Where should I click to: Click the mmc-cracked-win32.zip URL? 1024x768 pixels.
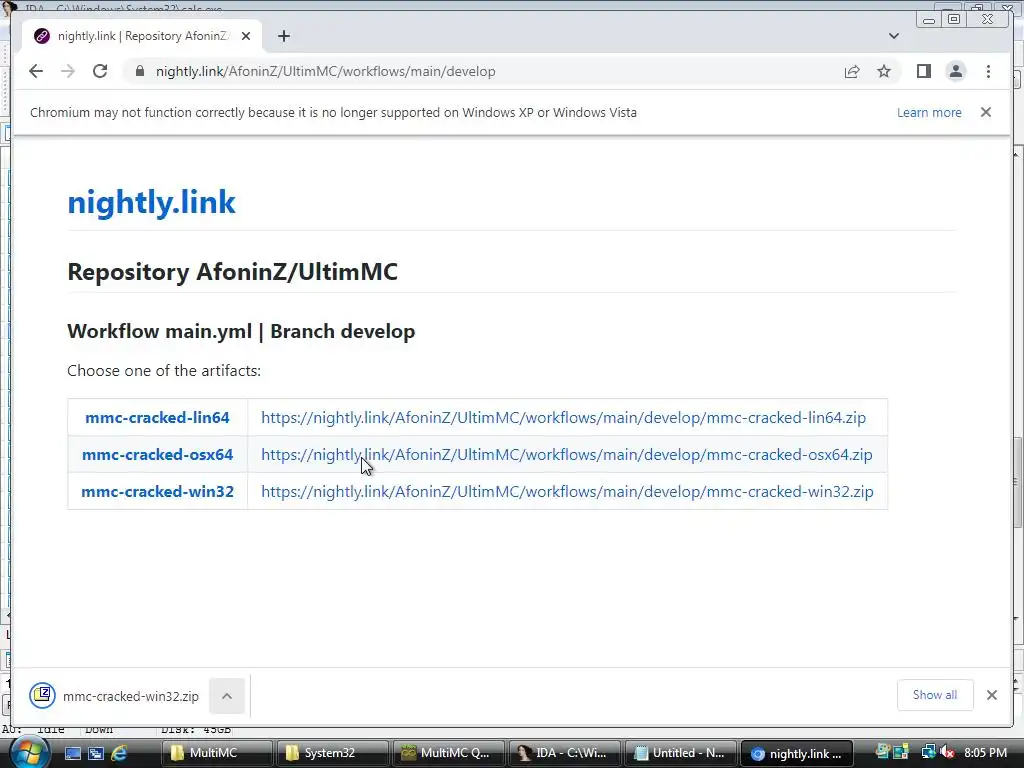pos(568,492)
